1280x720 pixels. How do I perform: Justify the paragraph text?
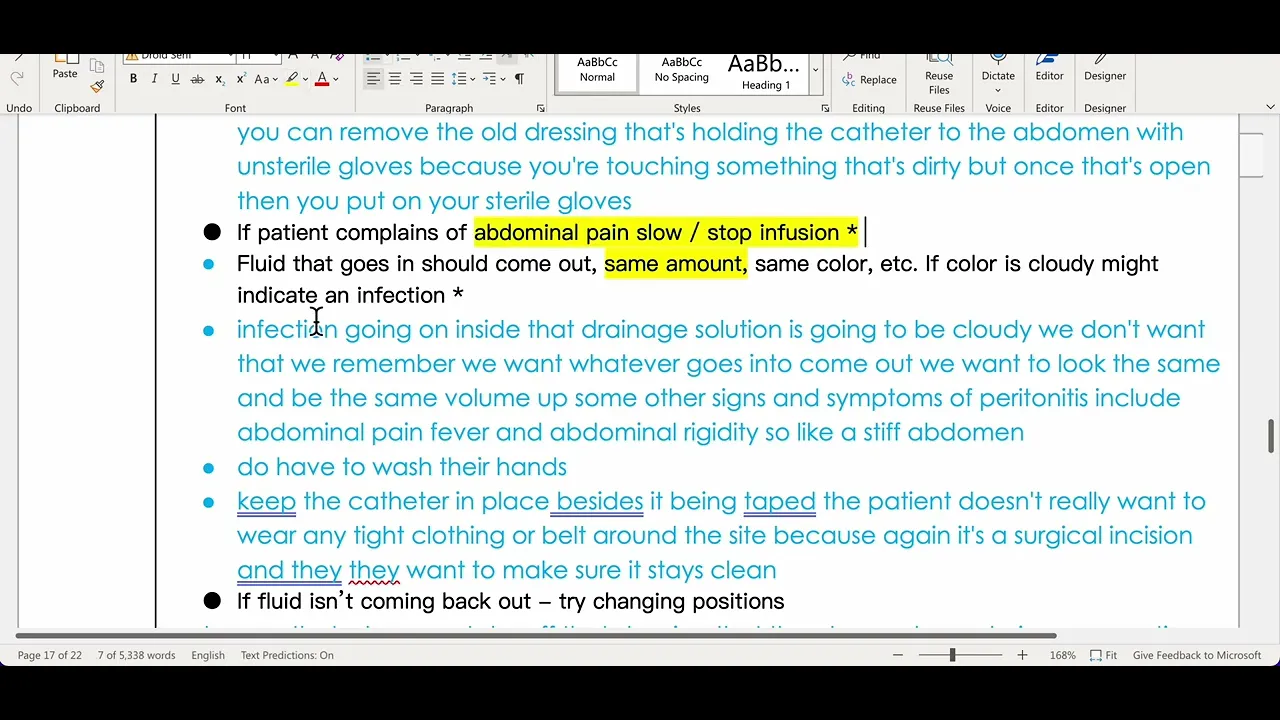pyautogui.click(x=437, y=79)
